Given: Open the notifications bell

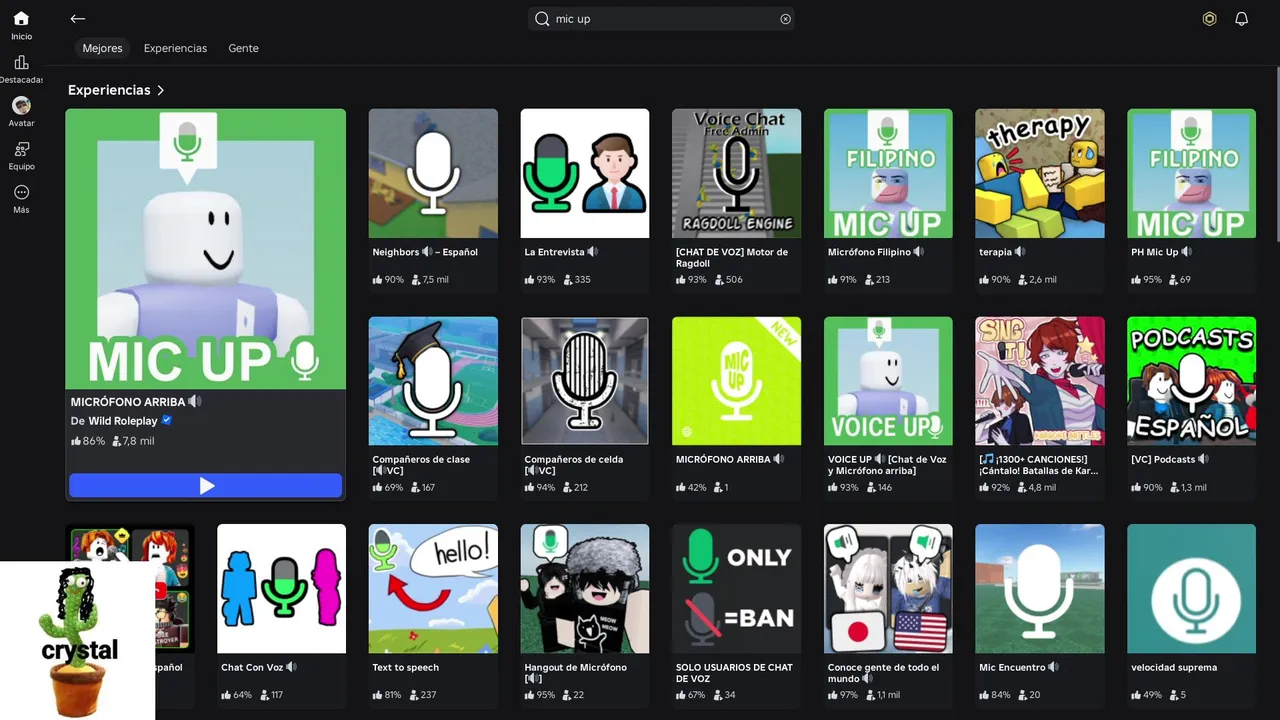Looking at the screenshot, I should [x=1241, y=19].
